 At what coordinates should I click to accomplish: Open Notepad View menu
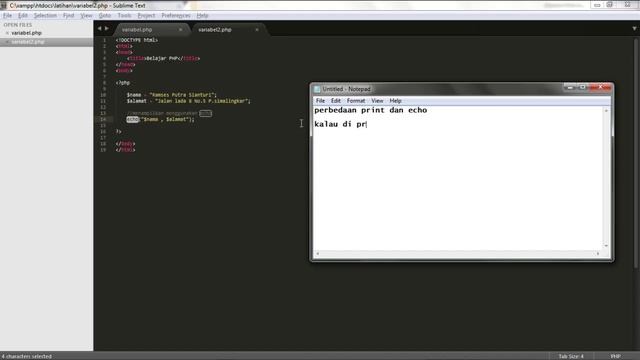[x=377, y=101]
